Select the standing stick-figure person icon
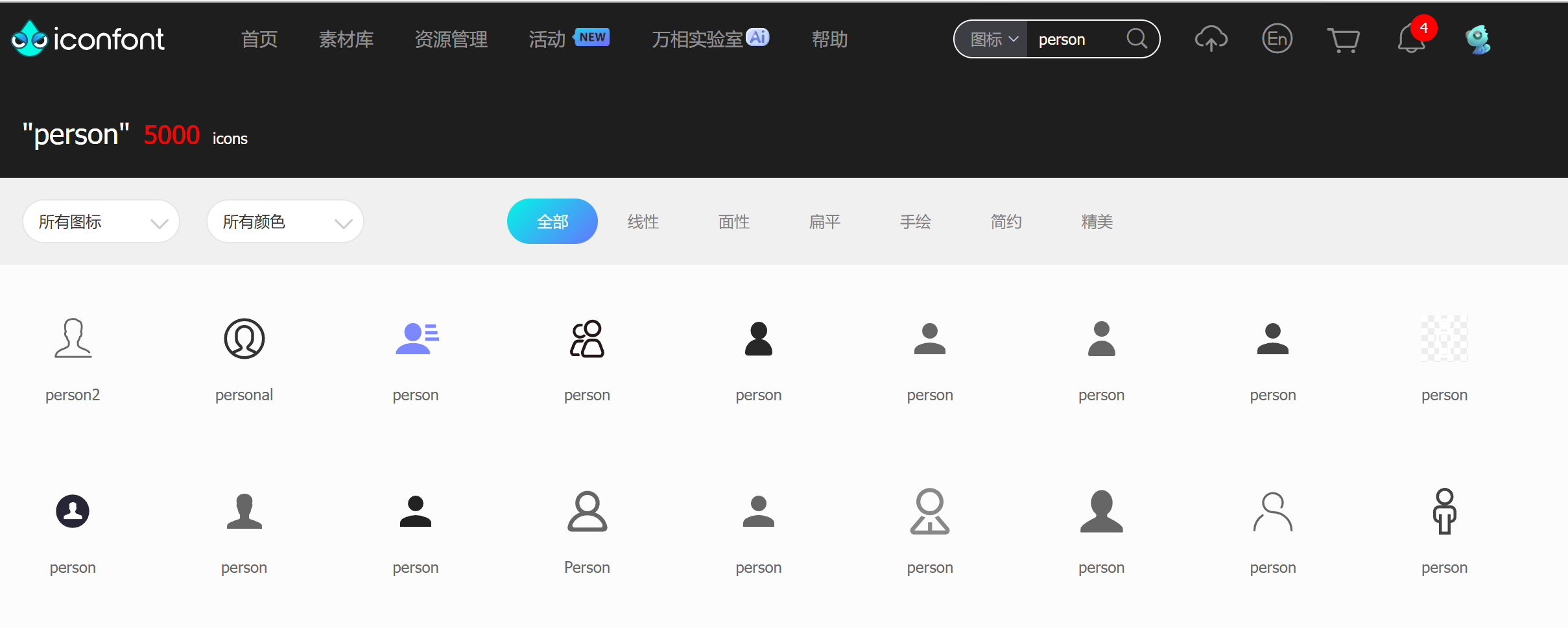The image size is (1568, 628). pos(1444,511)
